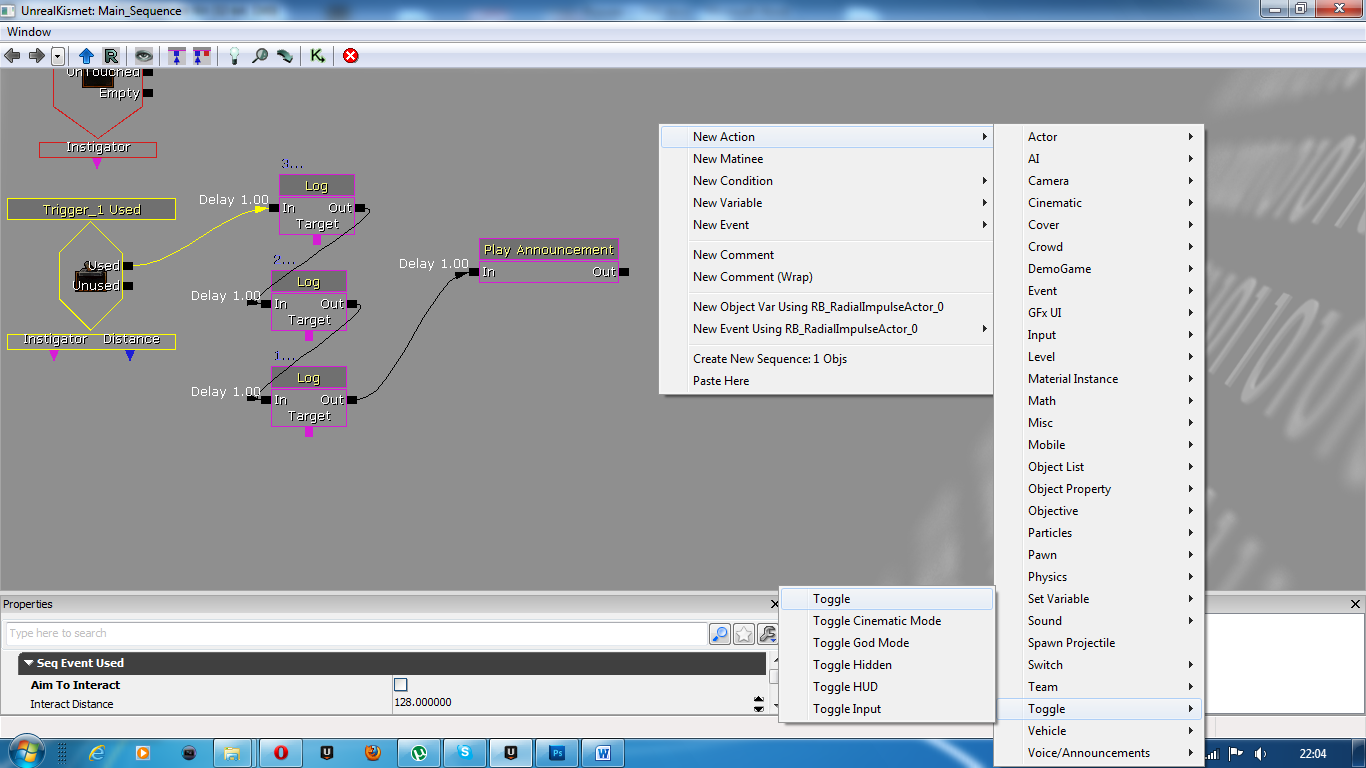Click the R rename sequence toolbar icon
Viewport: 1366px width, 768px height.
pos(111,56)
